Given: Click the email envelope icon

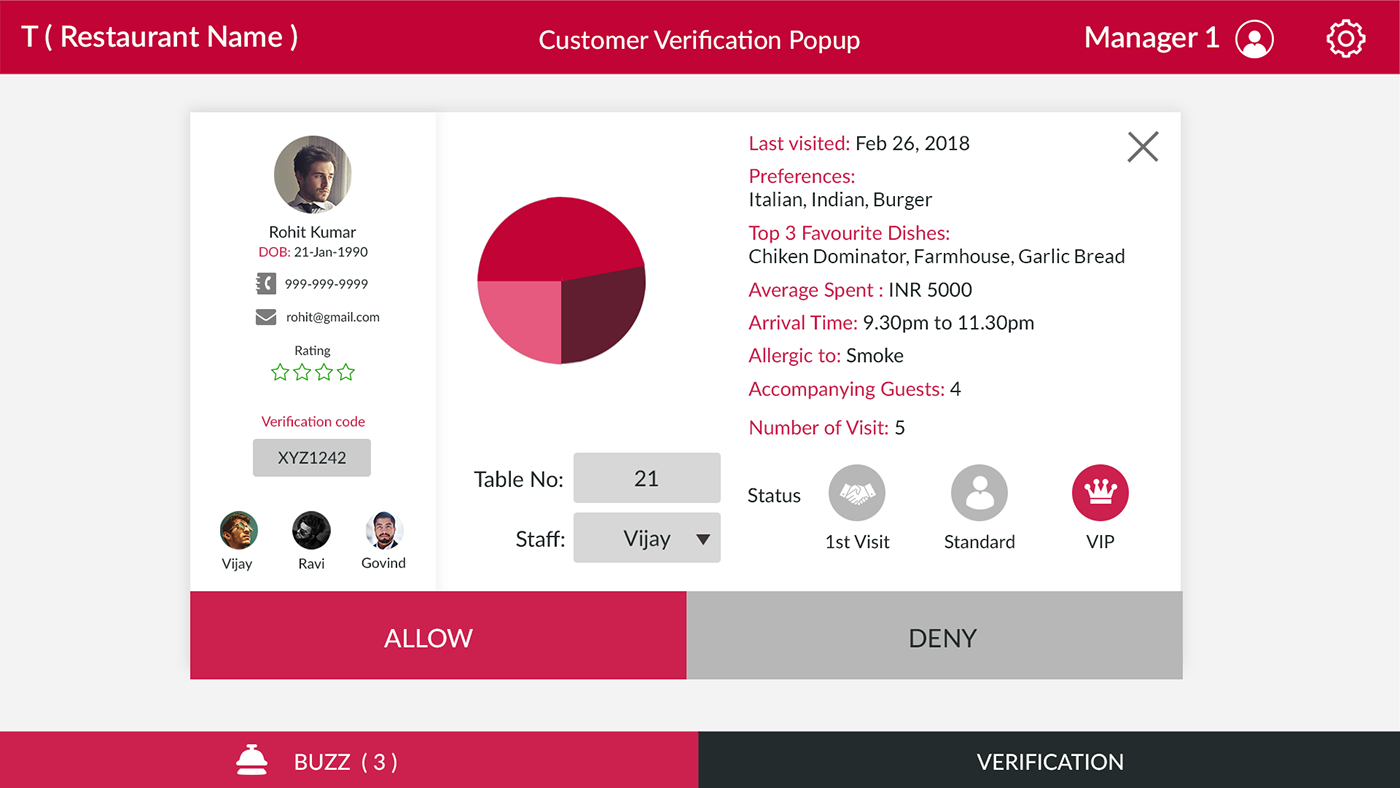Looking at the screenshot, I should pyautogui.click(x=266, y=317).
